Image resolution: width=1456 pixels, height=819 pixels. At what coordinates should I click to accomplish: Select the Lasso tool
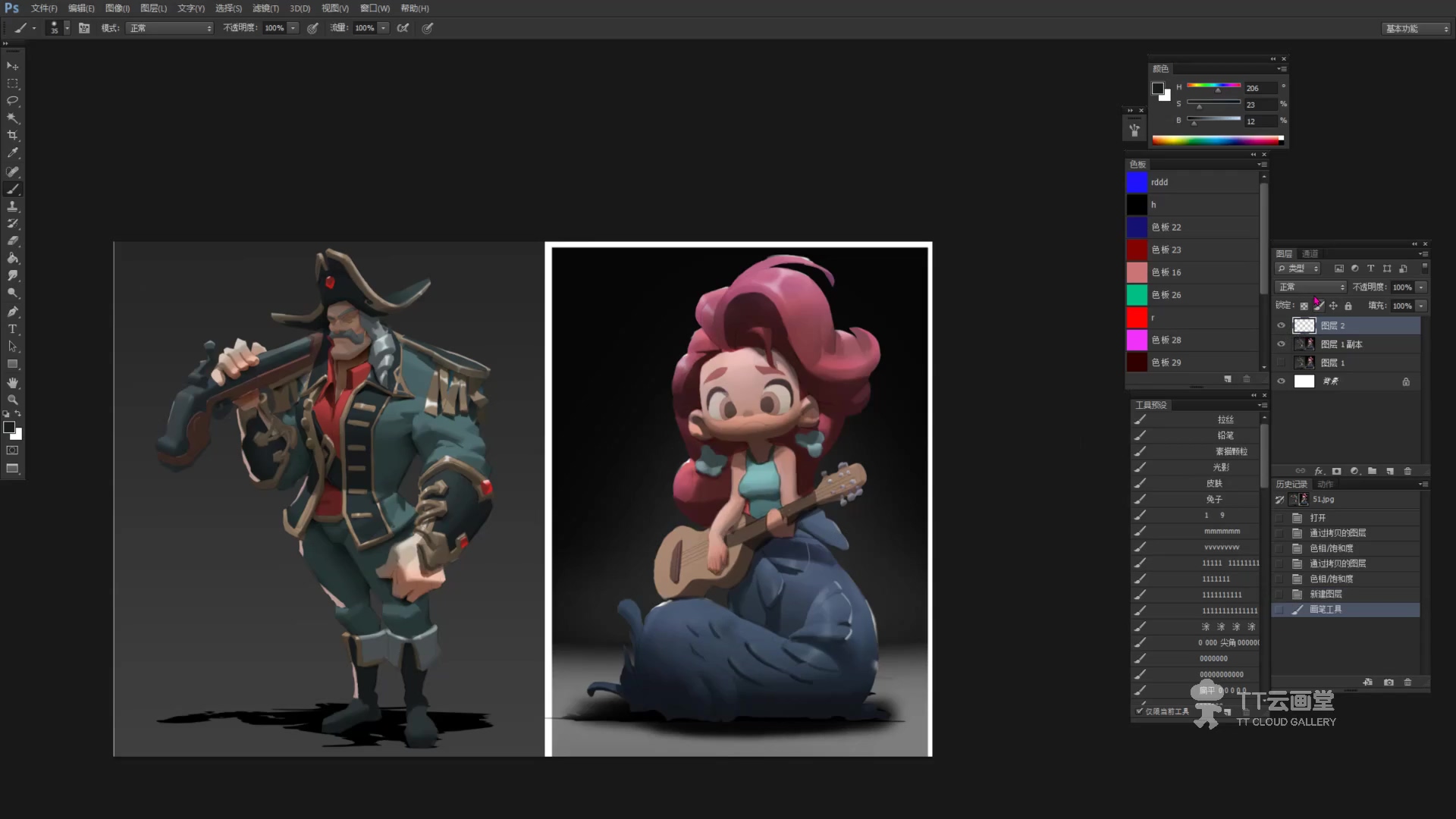click(13, 100)
